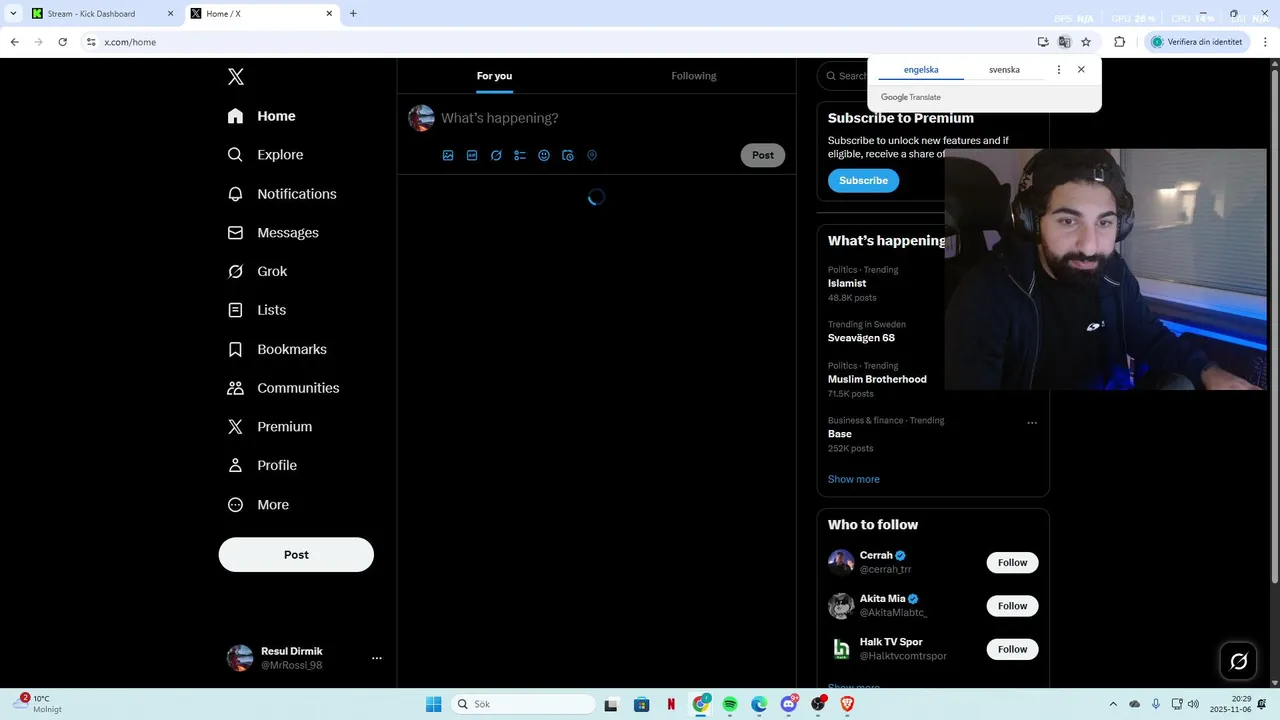Show hidden system tray icons
1280x720 pixels.
coord(1113,704)
